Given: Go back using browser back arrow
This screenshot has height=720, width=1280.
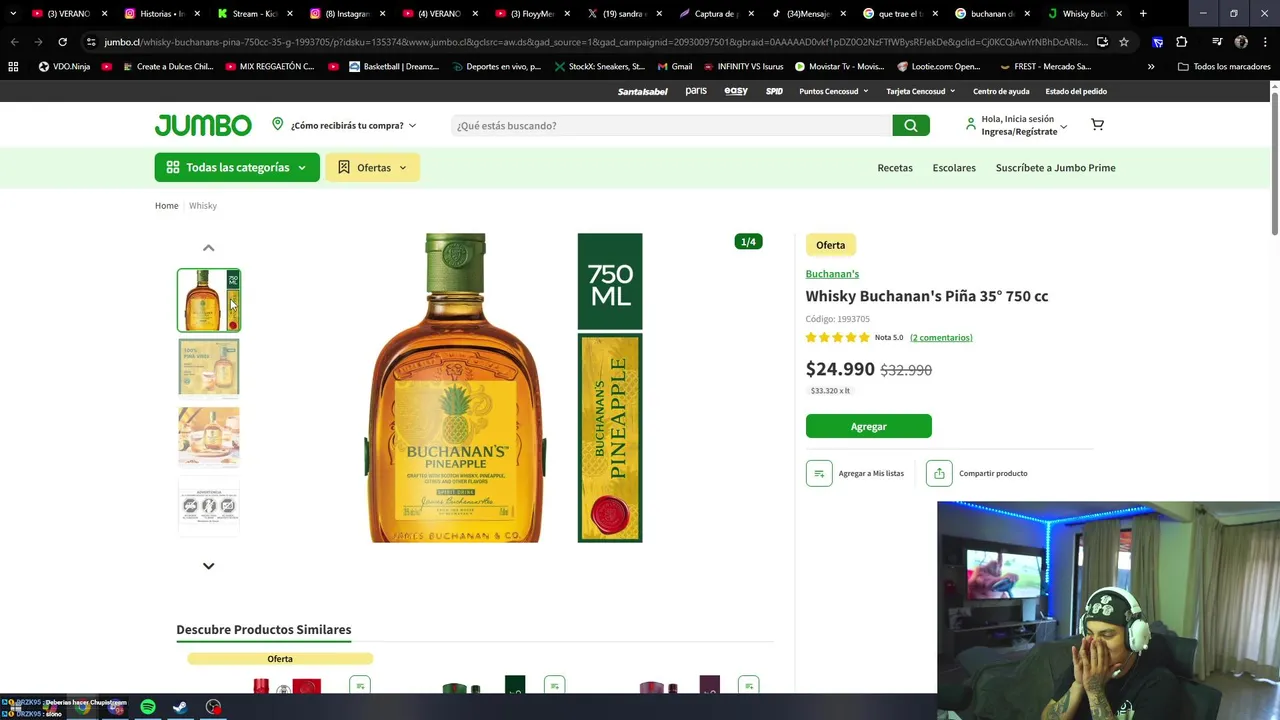Looking at the screenshot, I should pos(14,42).
